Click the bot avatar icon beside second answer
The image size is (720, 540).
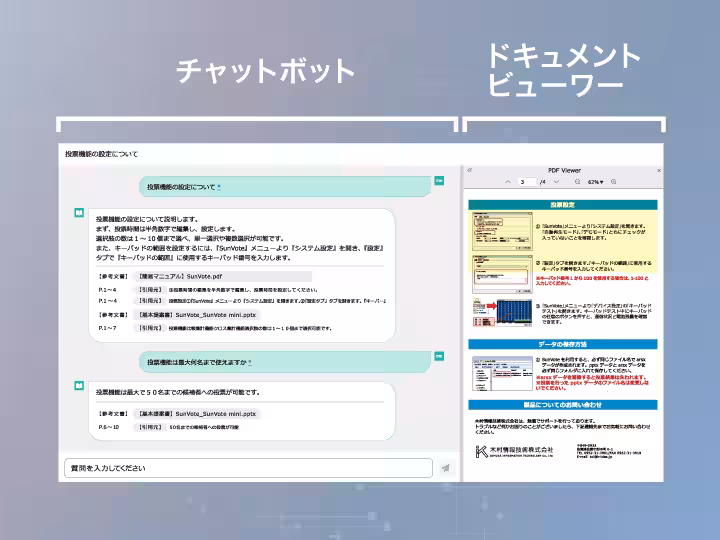(x=78, y=384)
